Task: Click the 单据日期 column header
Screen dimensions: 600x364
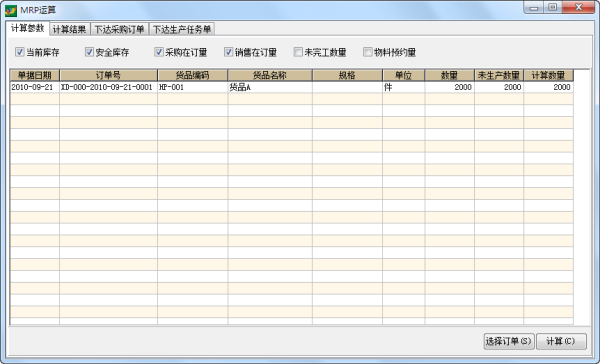Action: click(34, 75)
